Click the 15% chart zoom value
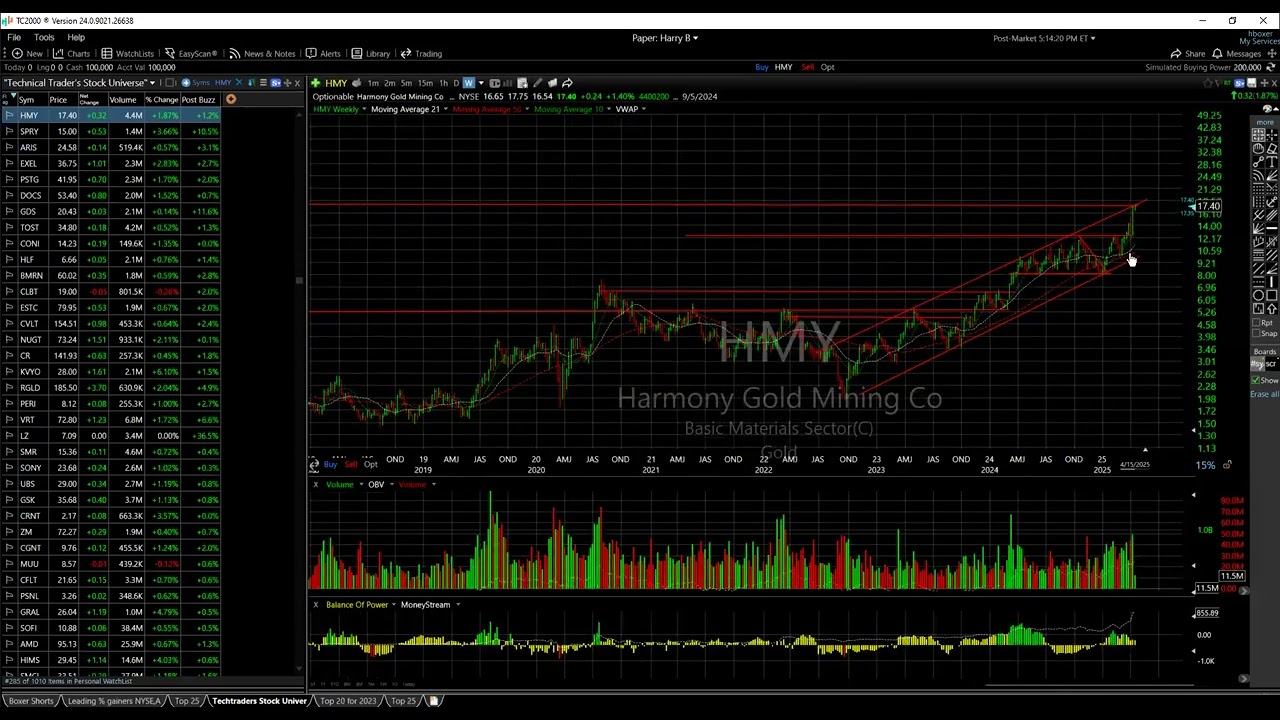1280x720 pixels. 1205,465
